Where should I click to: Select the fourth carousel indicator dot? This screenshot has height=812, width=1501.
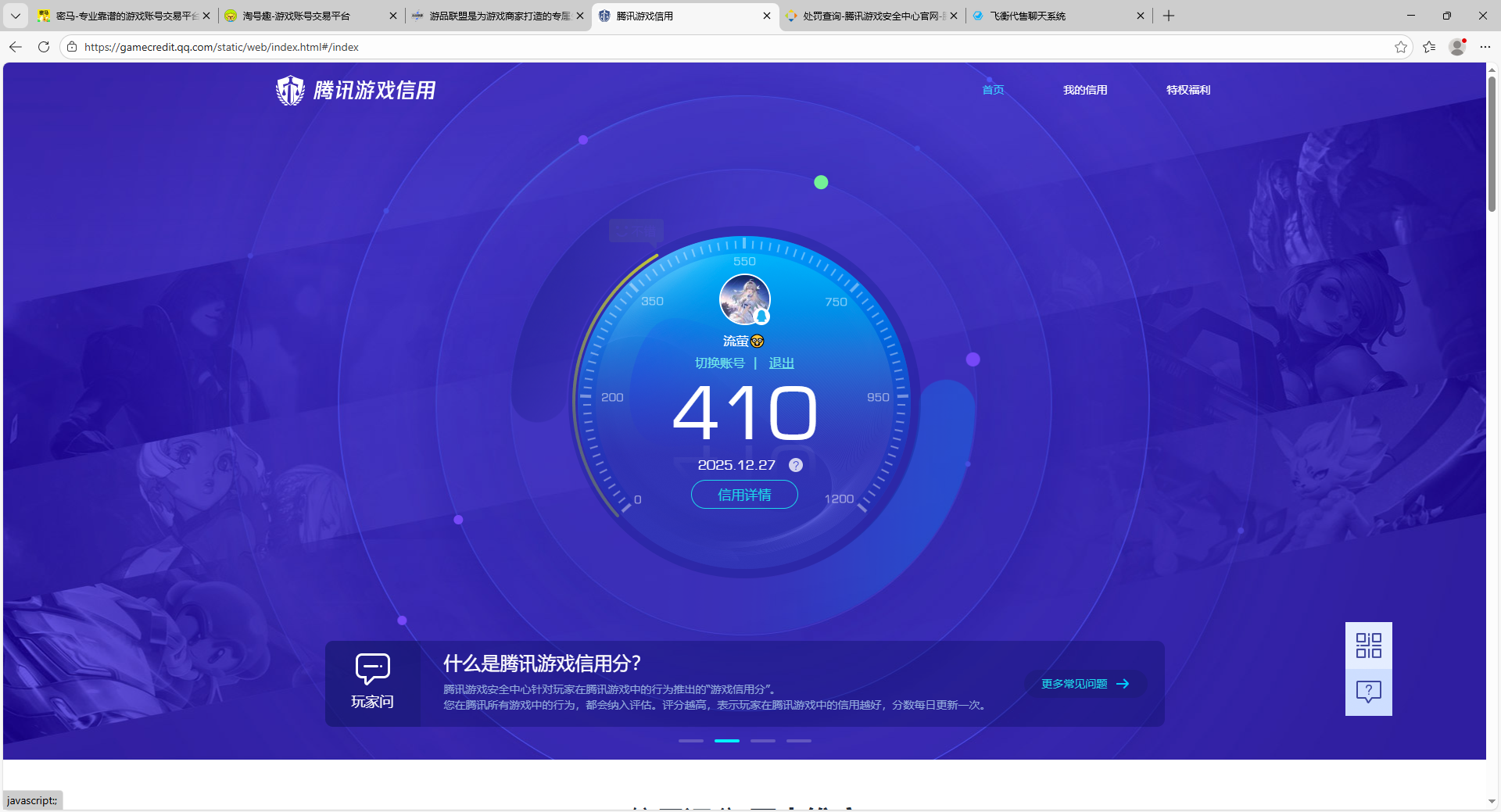point(798,741)
